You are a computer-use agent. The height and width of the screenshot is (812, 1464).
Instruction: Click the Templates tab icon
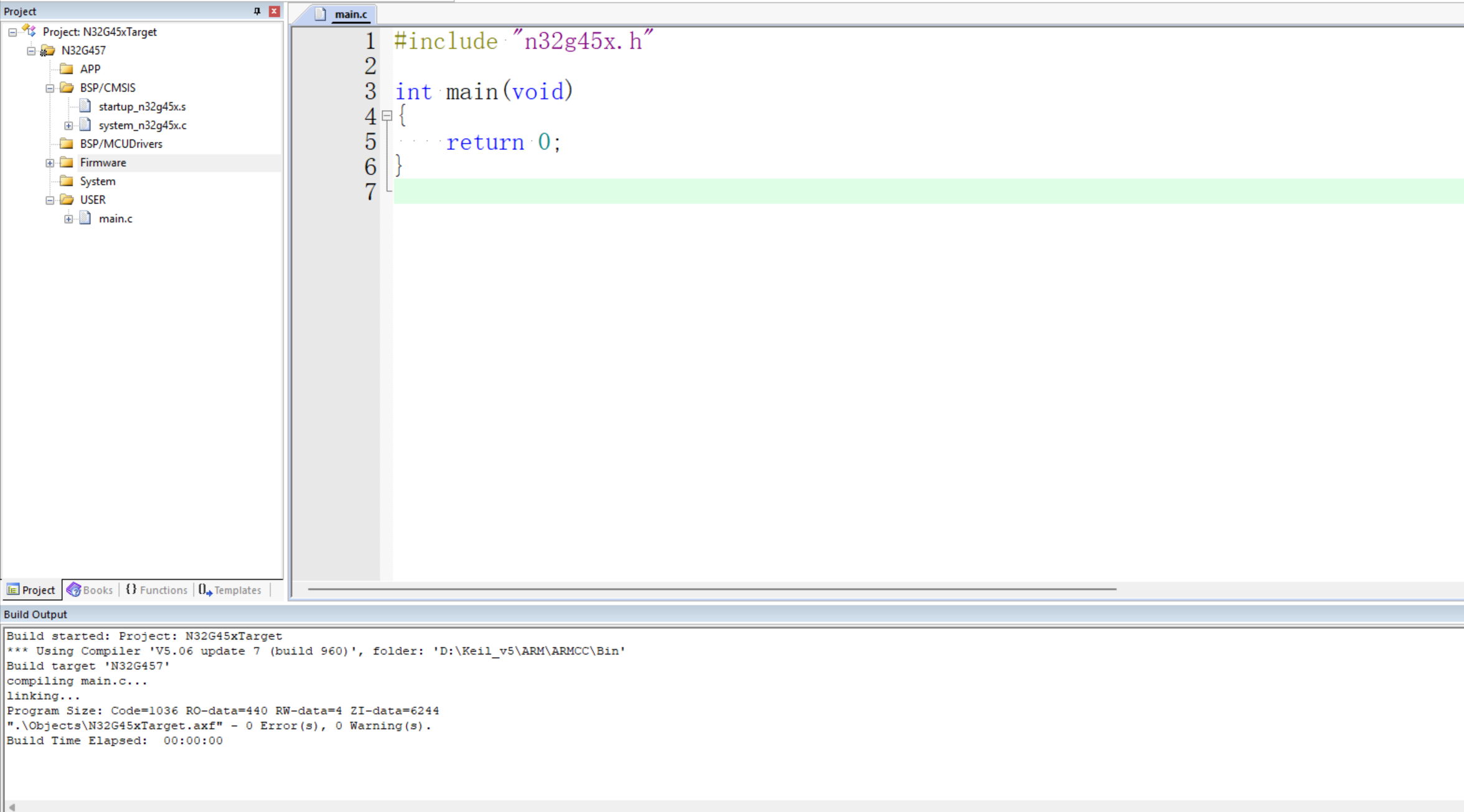pyautogui.click(x=205, y=590)
